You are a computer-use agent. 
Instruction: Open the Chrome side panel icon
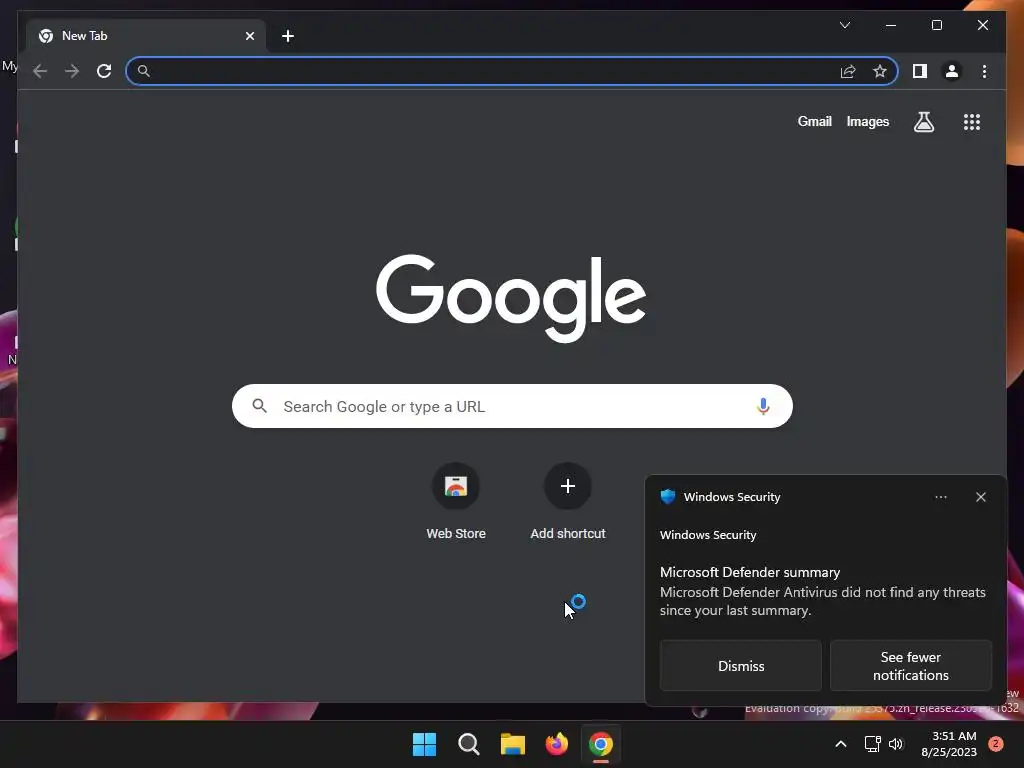pyautogui.click(x=920, y=71)
